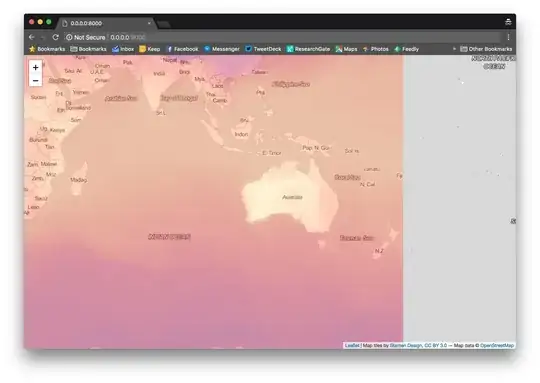The image size is (540, 383).
Task: Open starred Bookmarks bookmark
Action: click(48, 49)
